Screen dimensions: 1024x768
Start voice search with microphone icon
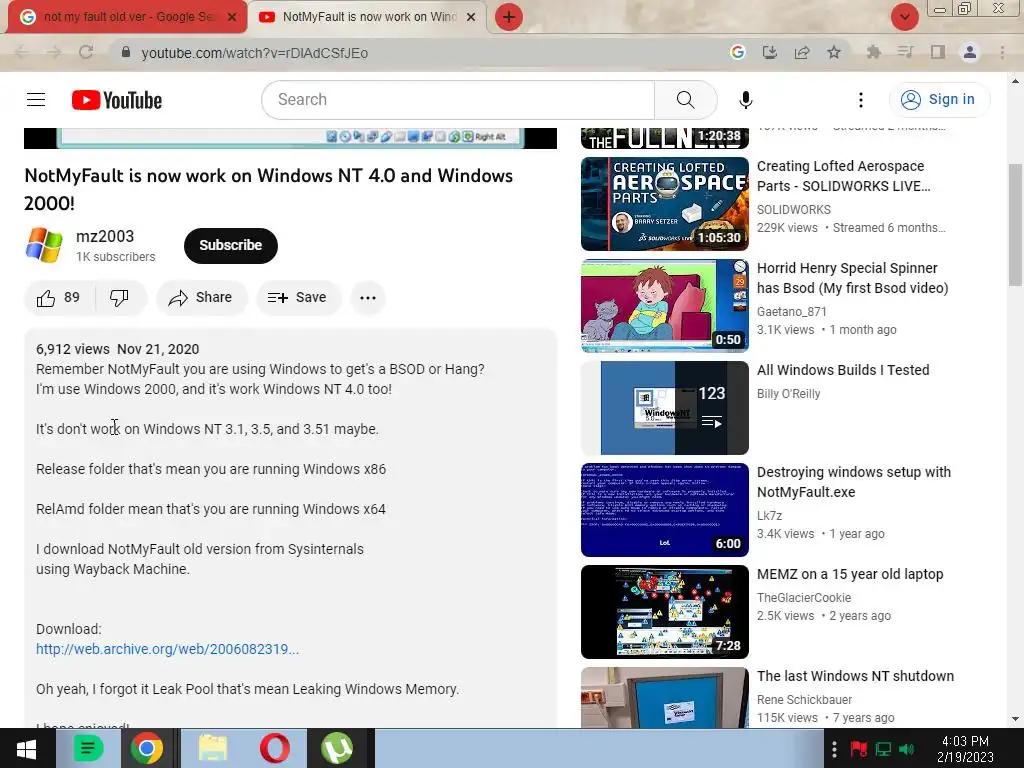[746, 100]
